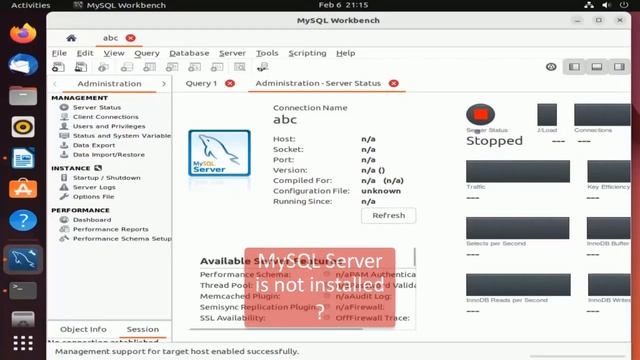Open the Tools menu
The image size is (640, 360).
267,53
